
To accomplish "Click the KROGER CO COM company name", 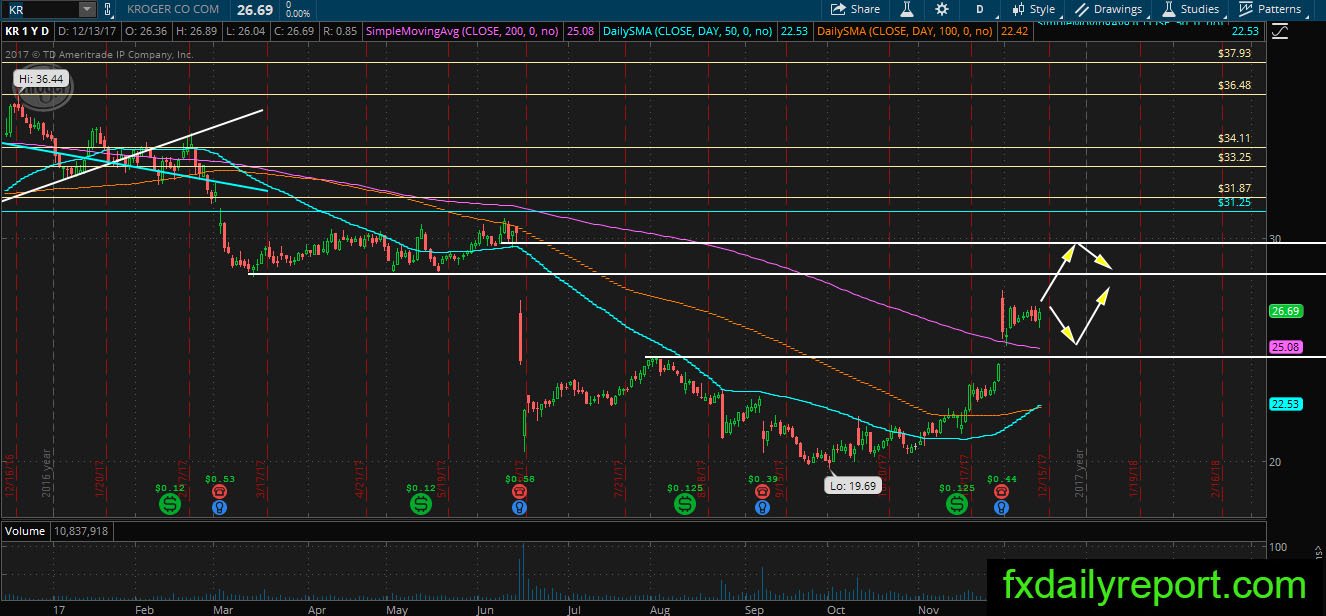I will [x=174, y=9].
